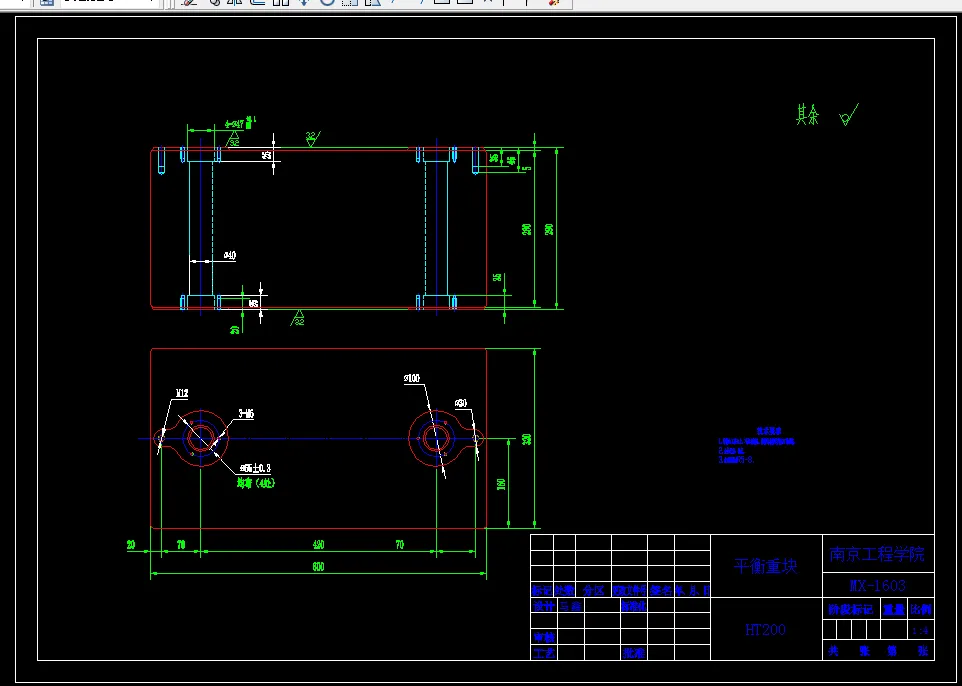Select the 分区 header cell
The image size is (962, 686).
(593, 591)
